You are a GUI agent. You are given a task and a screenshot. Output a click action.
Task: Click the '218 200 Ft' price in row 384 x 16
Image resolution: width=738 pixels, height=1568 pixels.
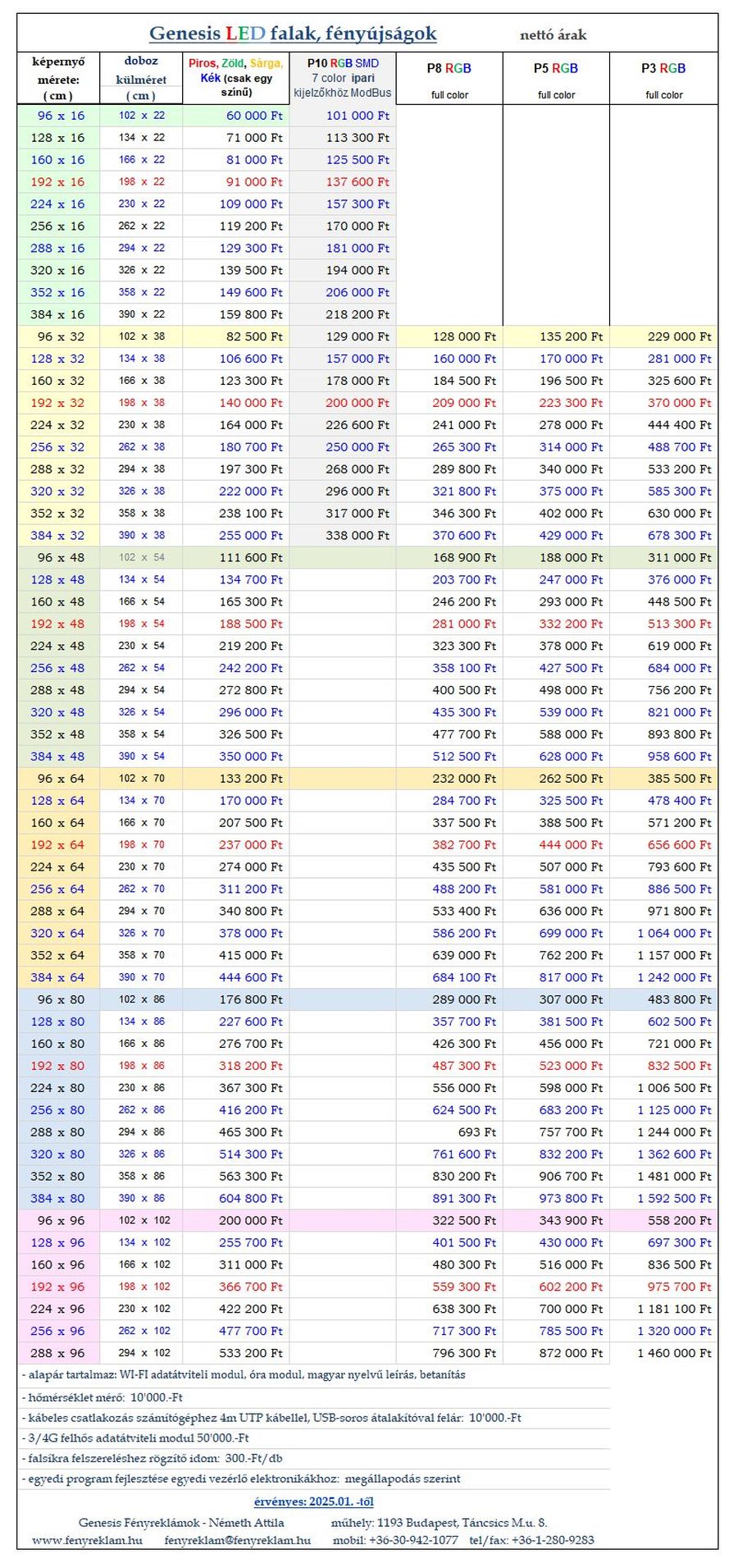coord(343,314)
